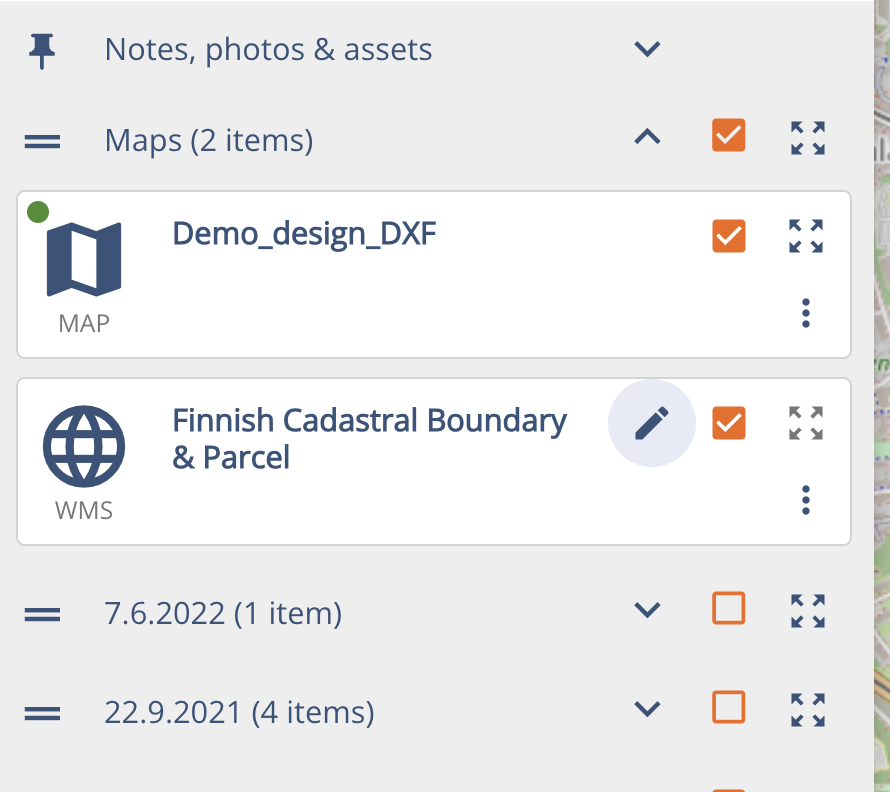Collapse the Maps (2 items) group

pyautogui.click(x=647, y=136)
